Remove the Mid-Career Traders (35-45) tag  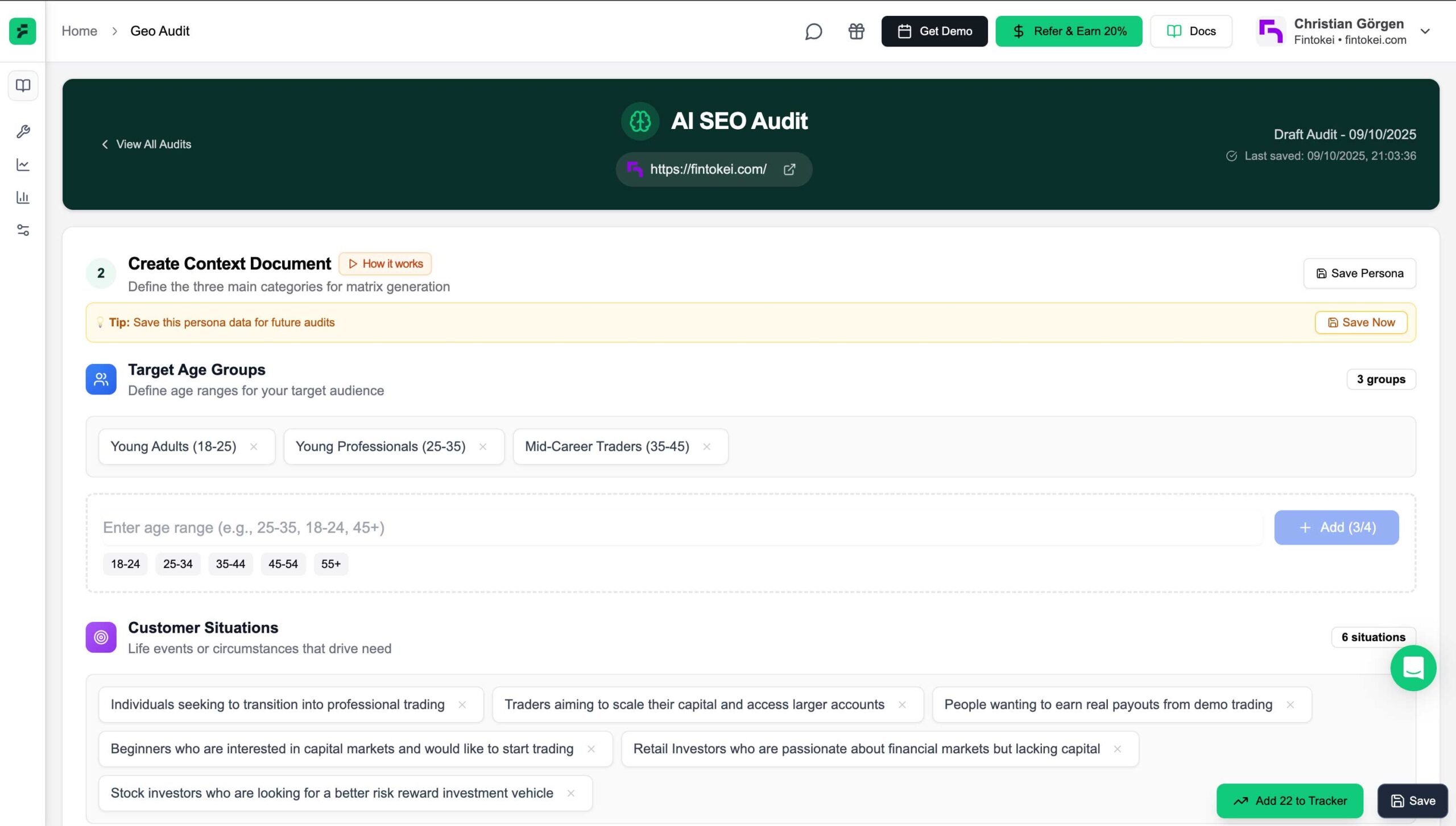[x=706, y=447]
